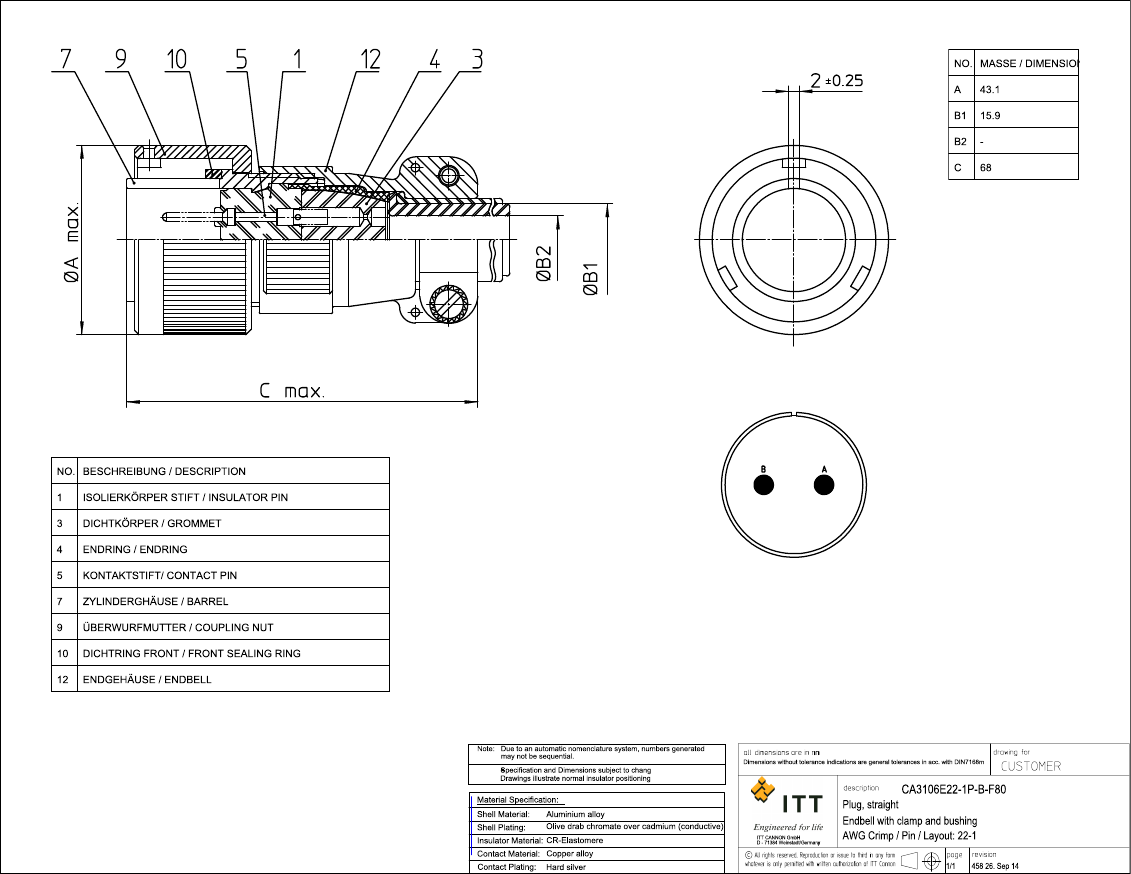
Task: Click the front view concentric rings drawing
Action: click(793, 238)
